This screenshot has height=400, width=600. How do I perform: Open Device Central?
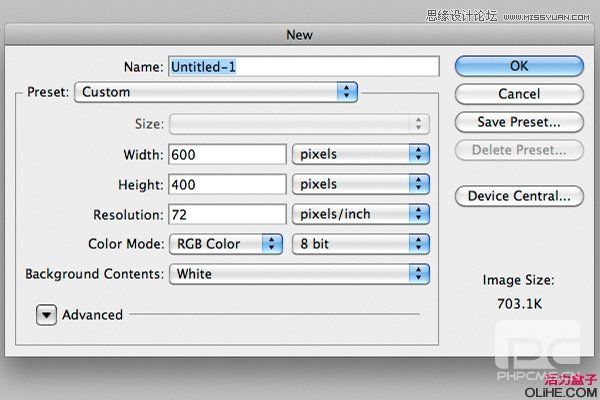pos(519,196)
